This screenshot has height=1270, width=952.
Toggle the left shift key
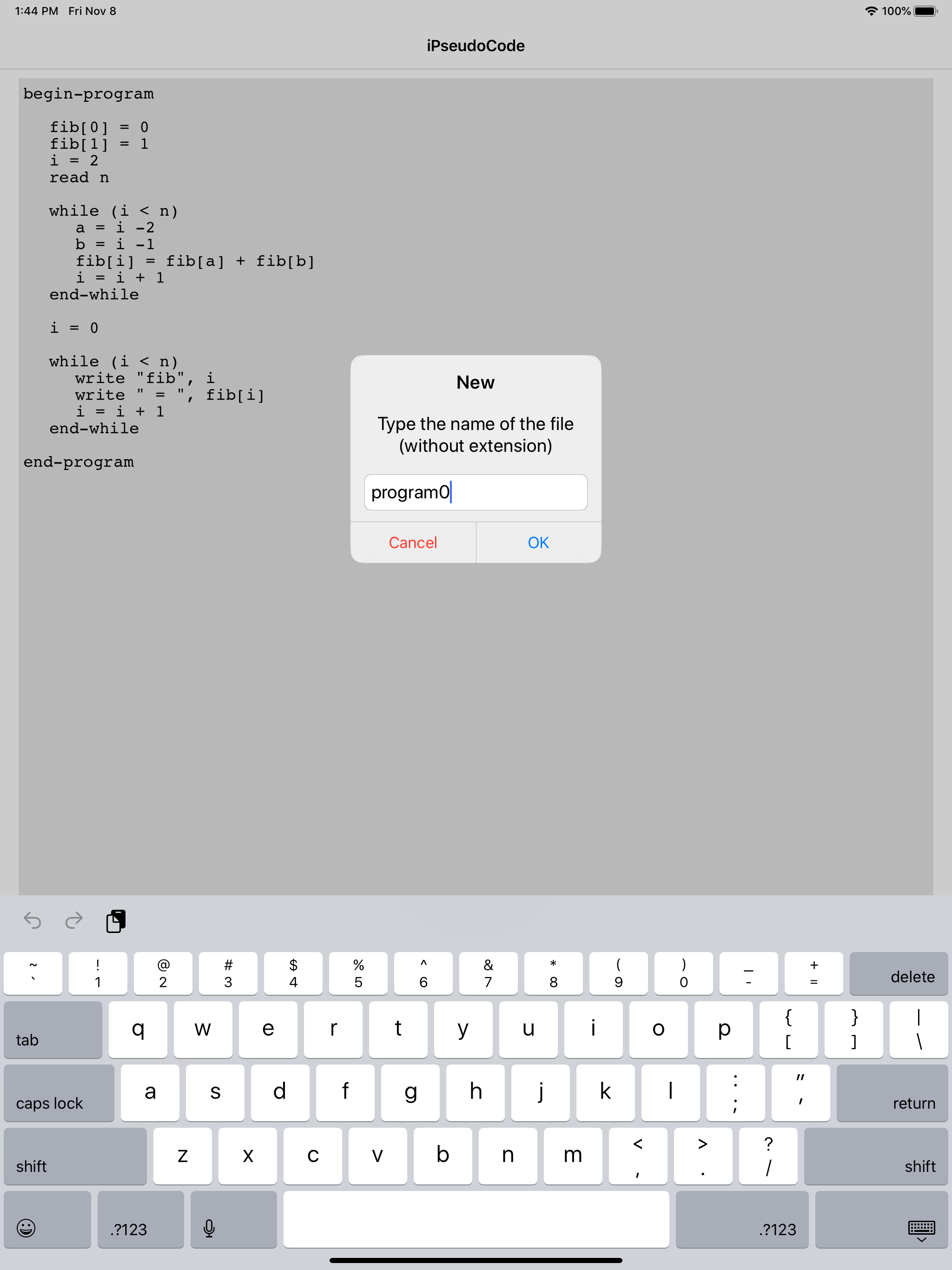pyautogui.click(x=75, y=1156)
